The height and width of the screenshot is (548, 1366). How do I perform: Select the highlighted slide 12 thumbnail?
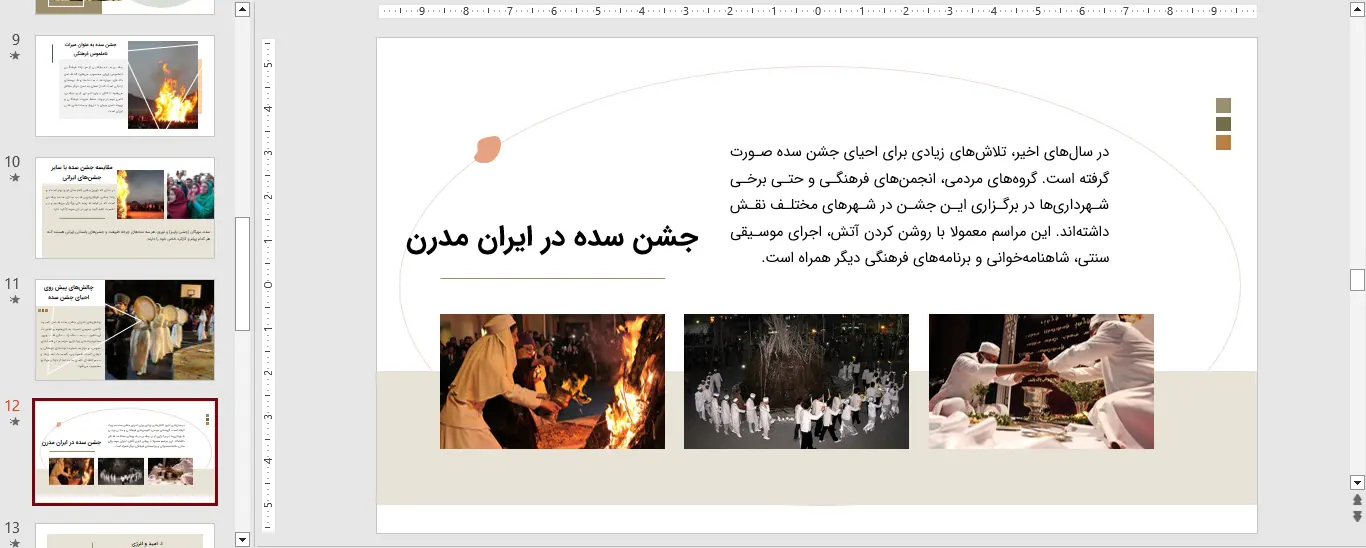125,452
